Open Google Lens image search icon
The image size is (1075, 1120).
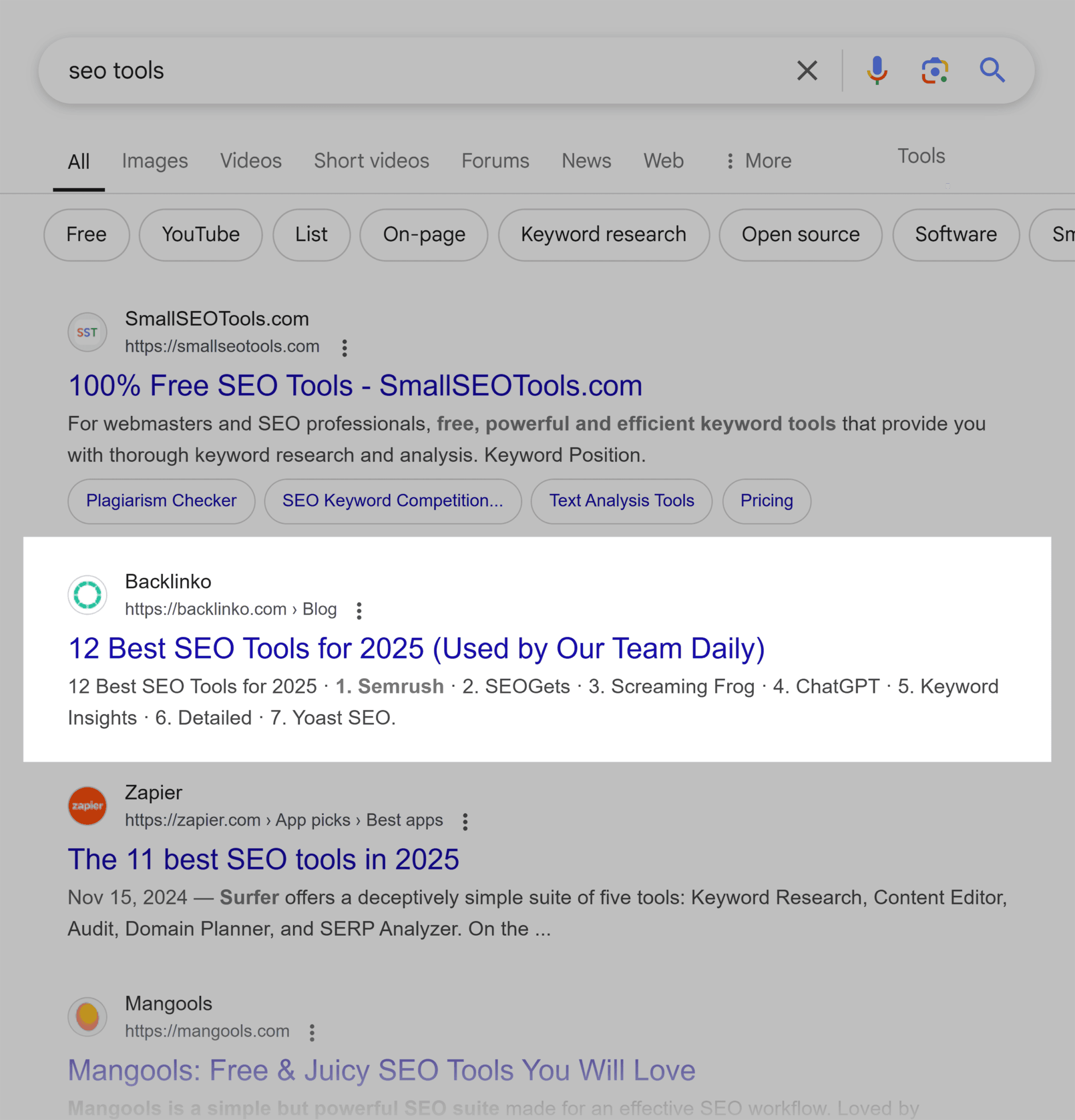[935, 71]
